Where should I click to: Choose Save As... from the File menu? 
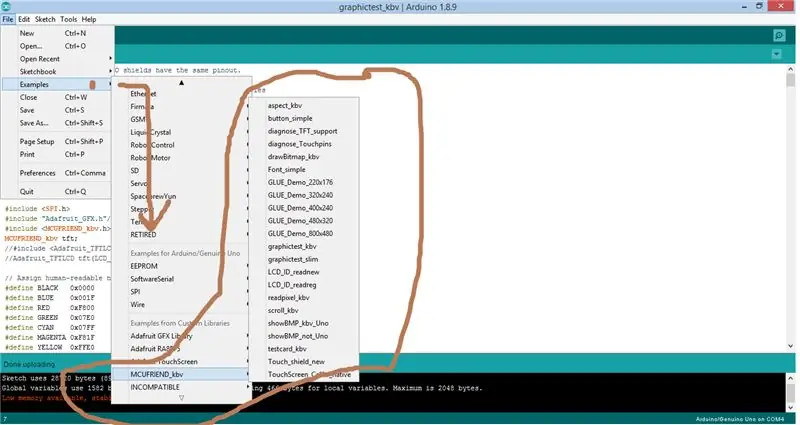58,123
